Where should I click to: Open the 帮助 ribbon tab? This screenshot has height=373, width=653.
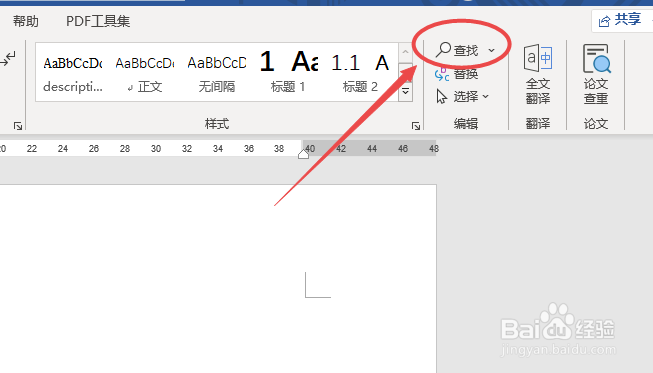click(x=25, y=21)
